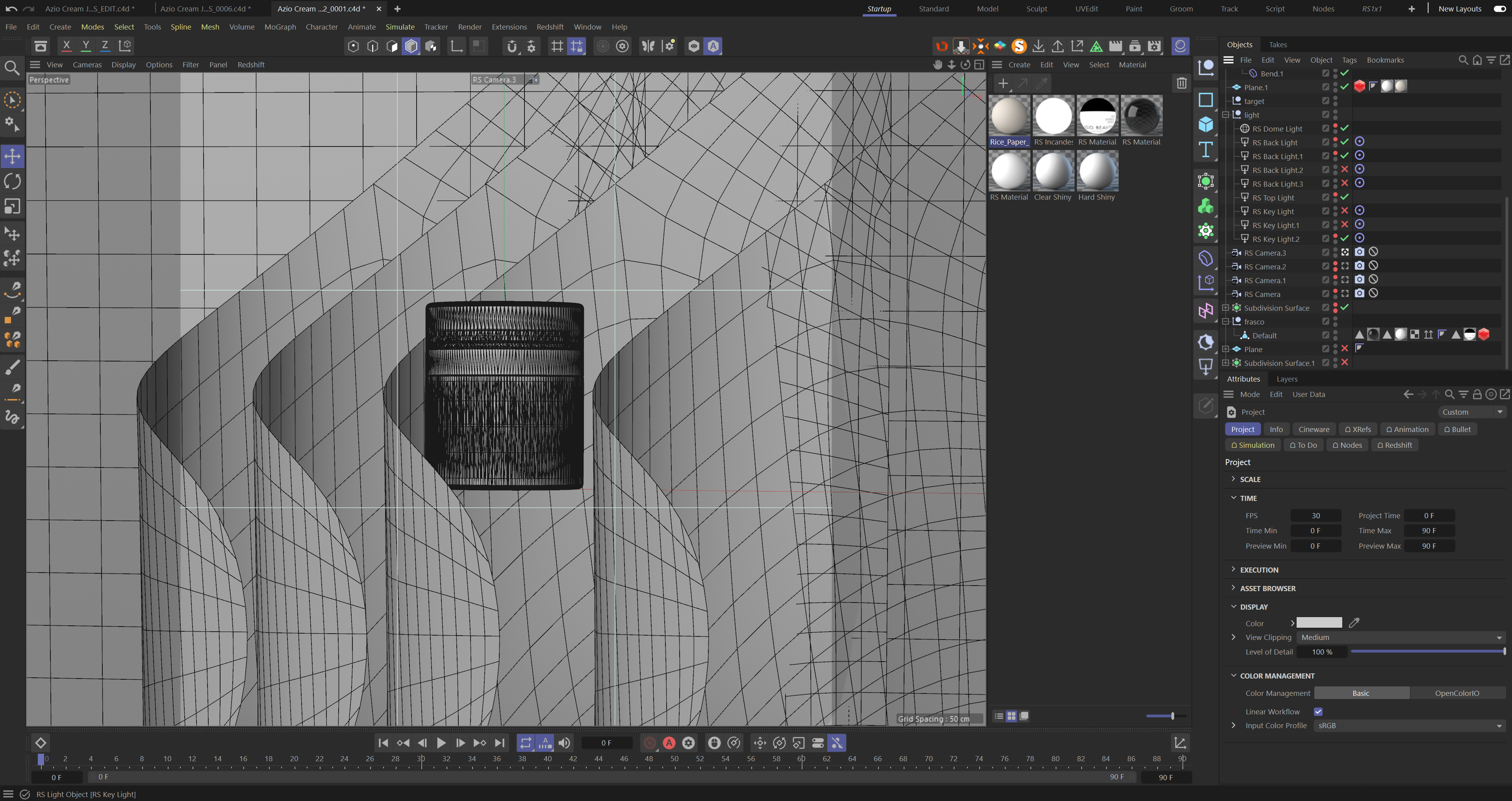Click the Cube primitive icon
Image resolution: width=1512 pixels, height=801 pixels.
click(x=1206, y=124)
